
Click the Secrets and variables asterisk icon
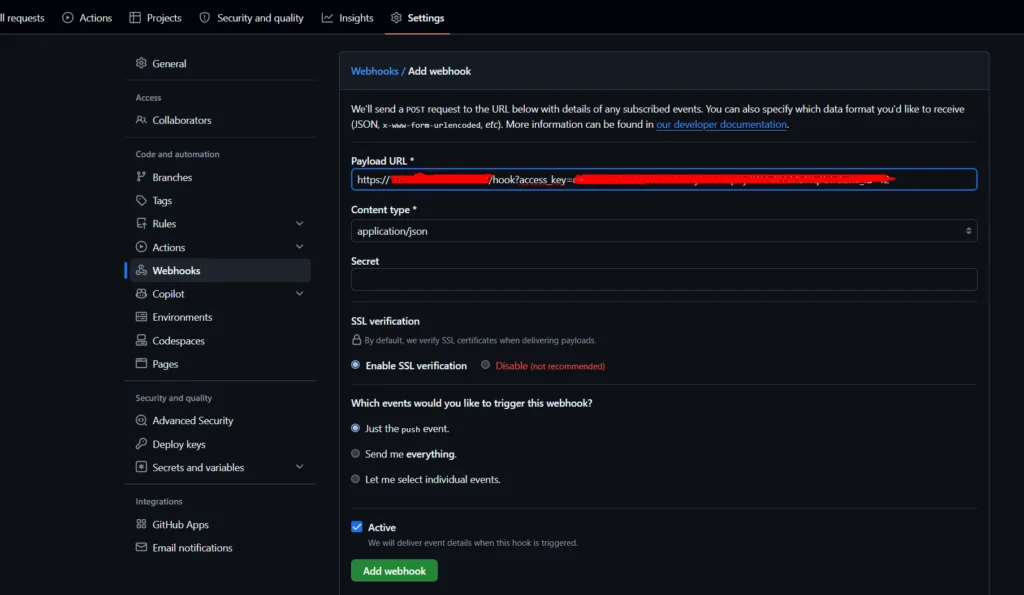tap(141, 467)
